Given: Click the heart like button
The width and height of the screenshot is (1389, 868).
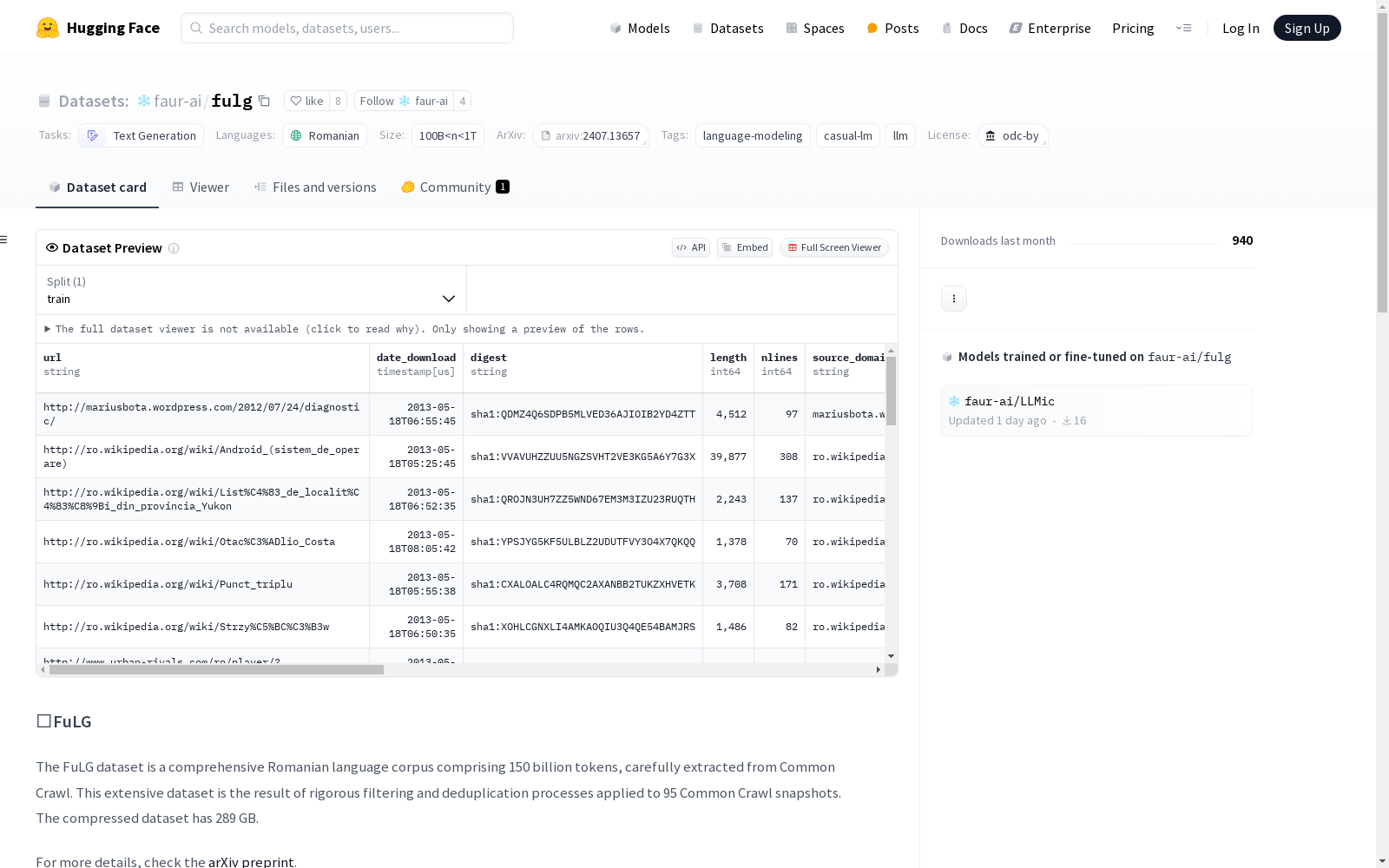Looking at the screenshot, I should (306, 102).
